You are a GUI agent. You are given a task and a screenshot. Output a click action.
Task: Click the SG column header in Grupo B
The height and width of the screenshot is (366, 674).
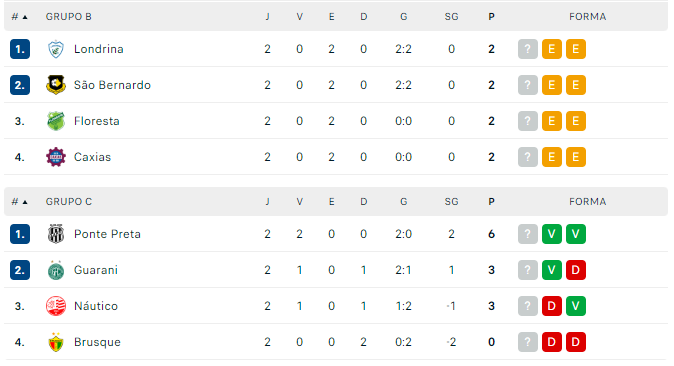click(x=451, y=17)
